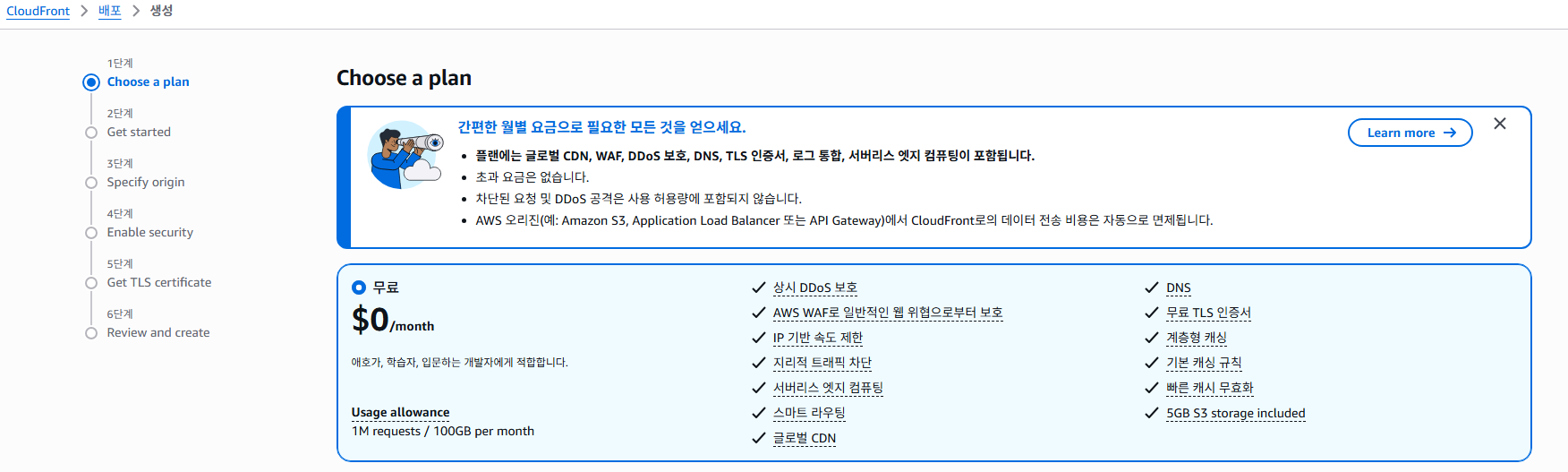The width and height of the screenshot is (1568, 472).
Task: Click the 기본 캐싱 규칙 feature term
Action: (x=1204, y=363)
